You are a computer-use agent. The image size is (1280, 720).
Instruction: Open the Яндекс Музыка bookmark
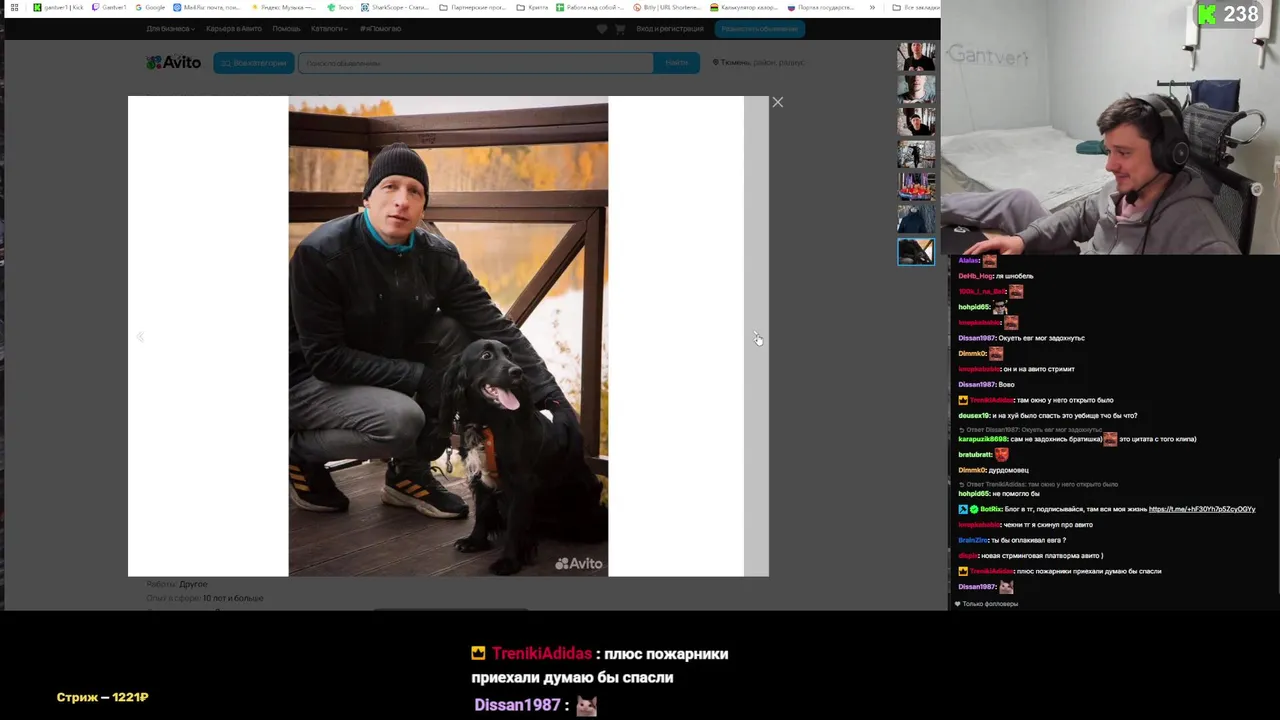(x=283, y=7)
